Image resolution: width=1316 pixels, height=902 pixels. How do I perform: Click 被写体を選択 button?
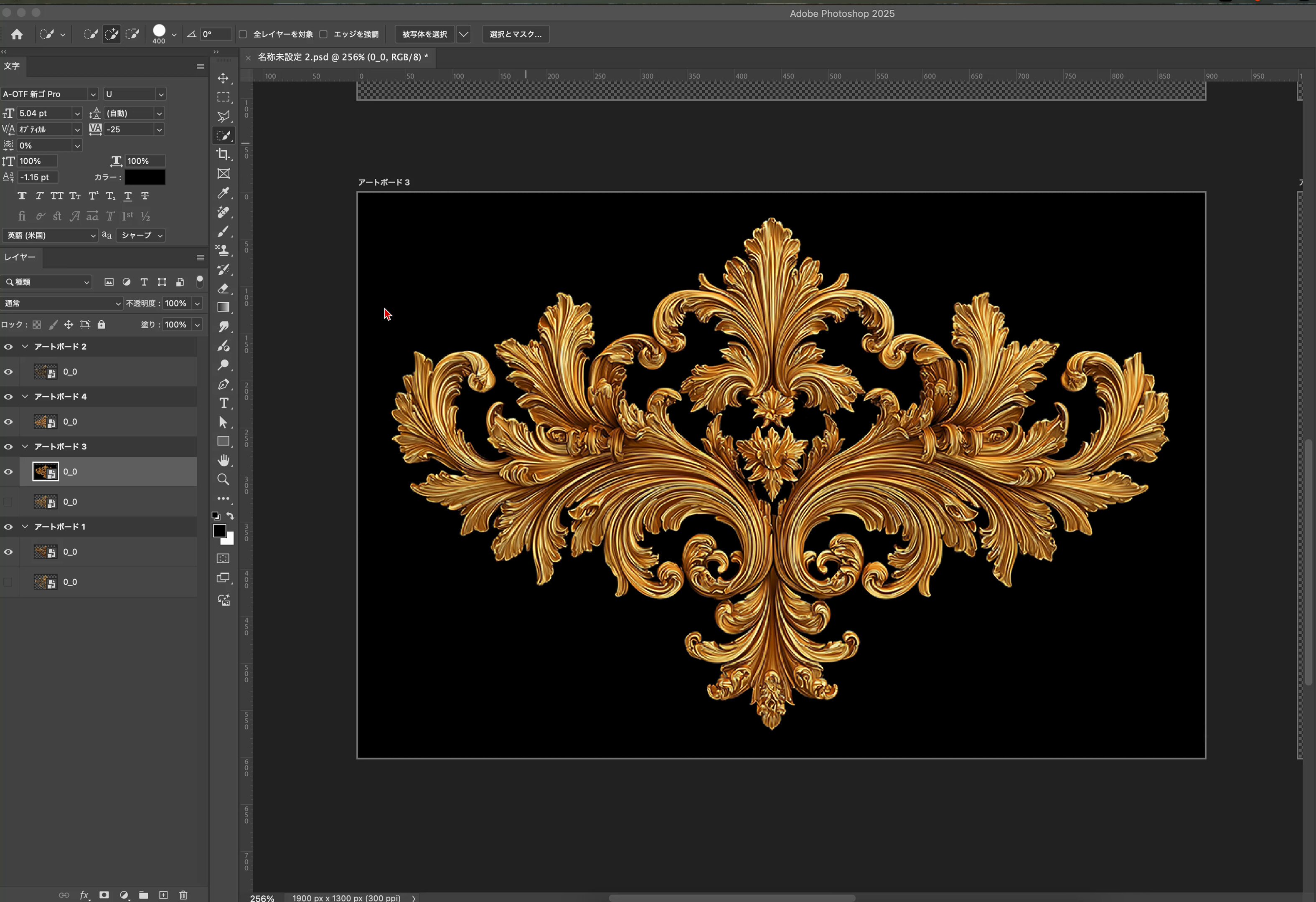[x=425, y=34]
